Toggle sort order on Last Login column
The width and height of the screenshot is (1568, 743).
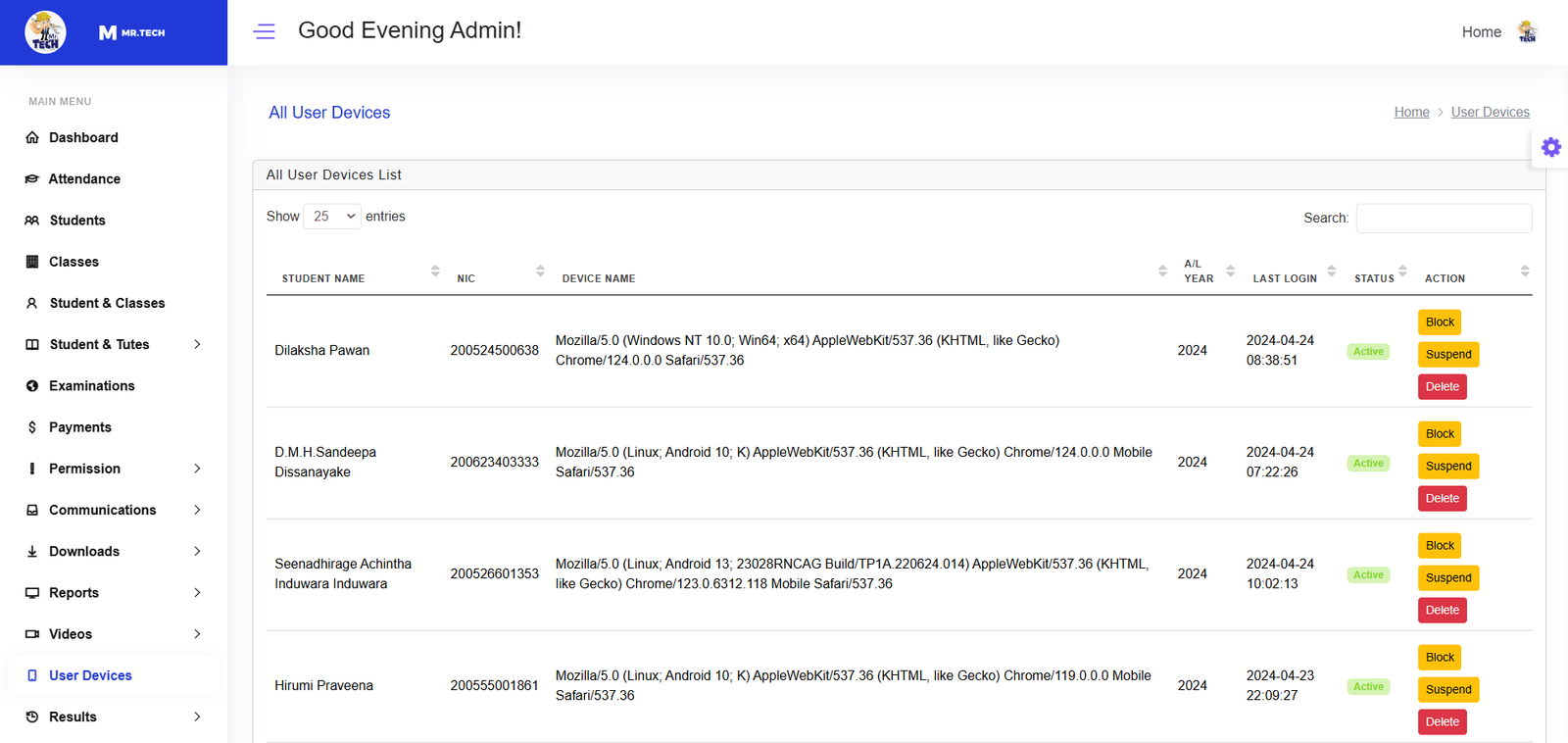point(1285,278)
